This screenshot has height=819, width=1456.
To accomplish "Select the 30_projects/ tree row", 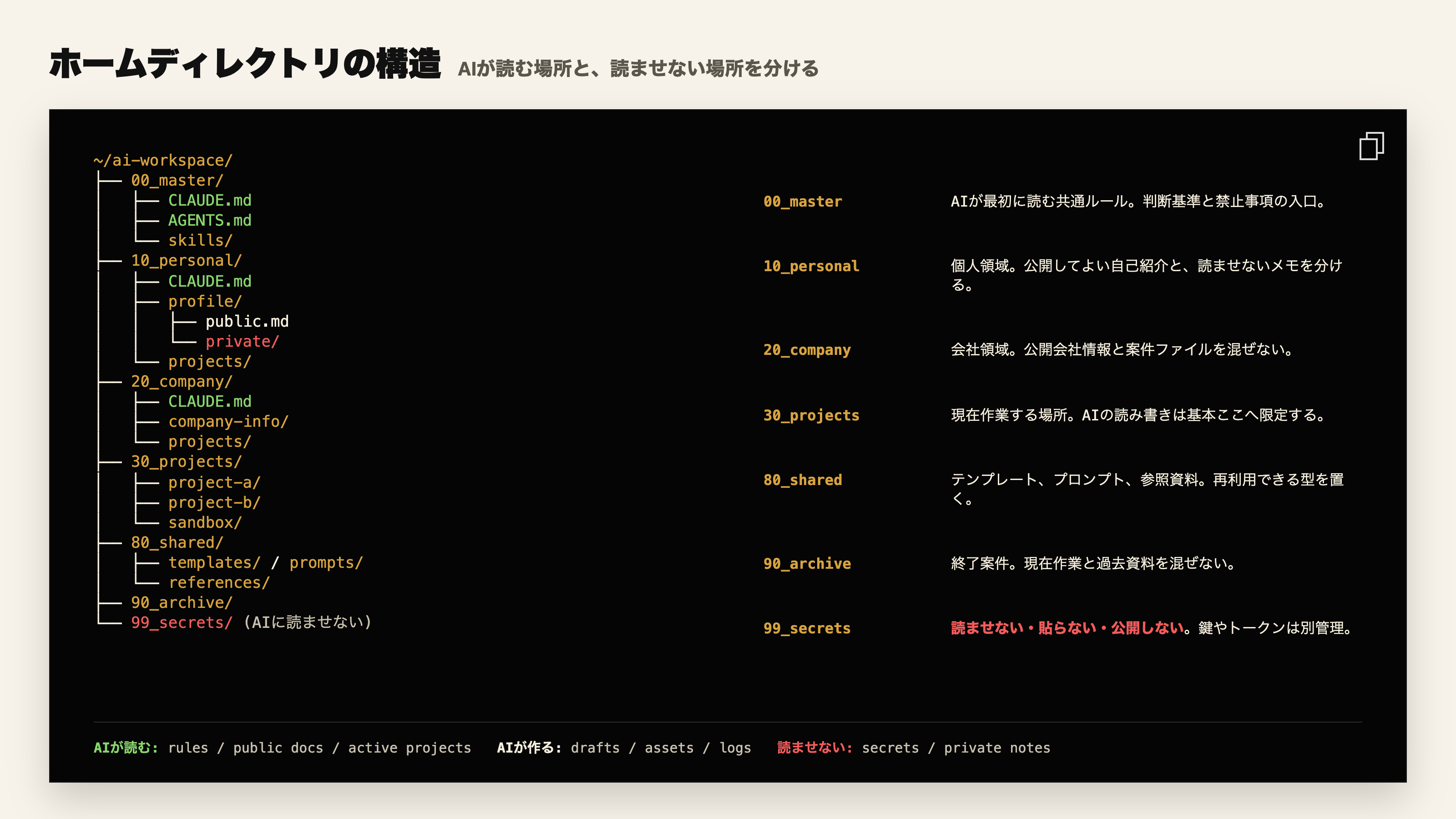I will (x=187, y=462).
